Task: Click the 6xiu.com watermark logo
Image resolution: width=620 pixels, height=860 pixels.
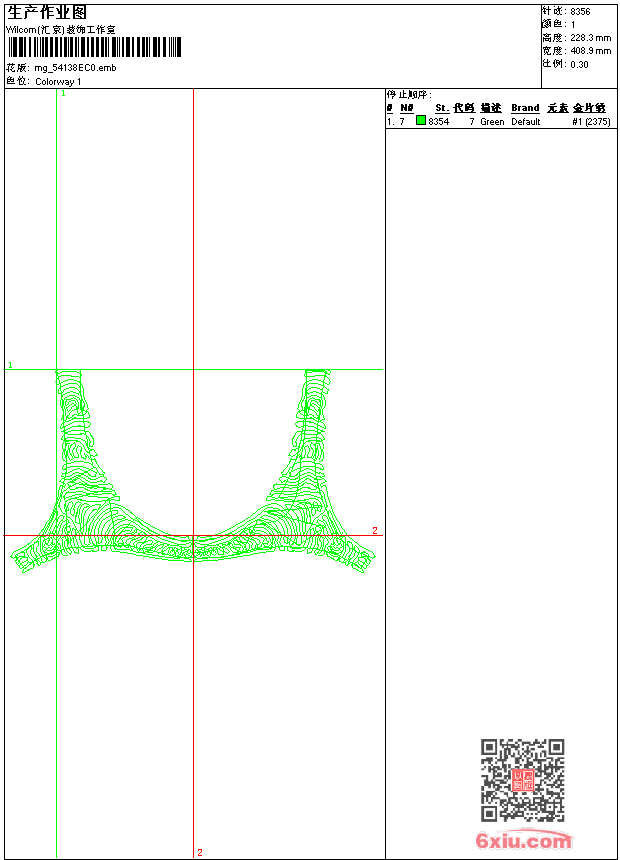Action: click(x=524, y=841)
